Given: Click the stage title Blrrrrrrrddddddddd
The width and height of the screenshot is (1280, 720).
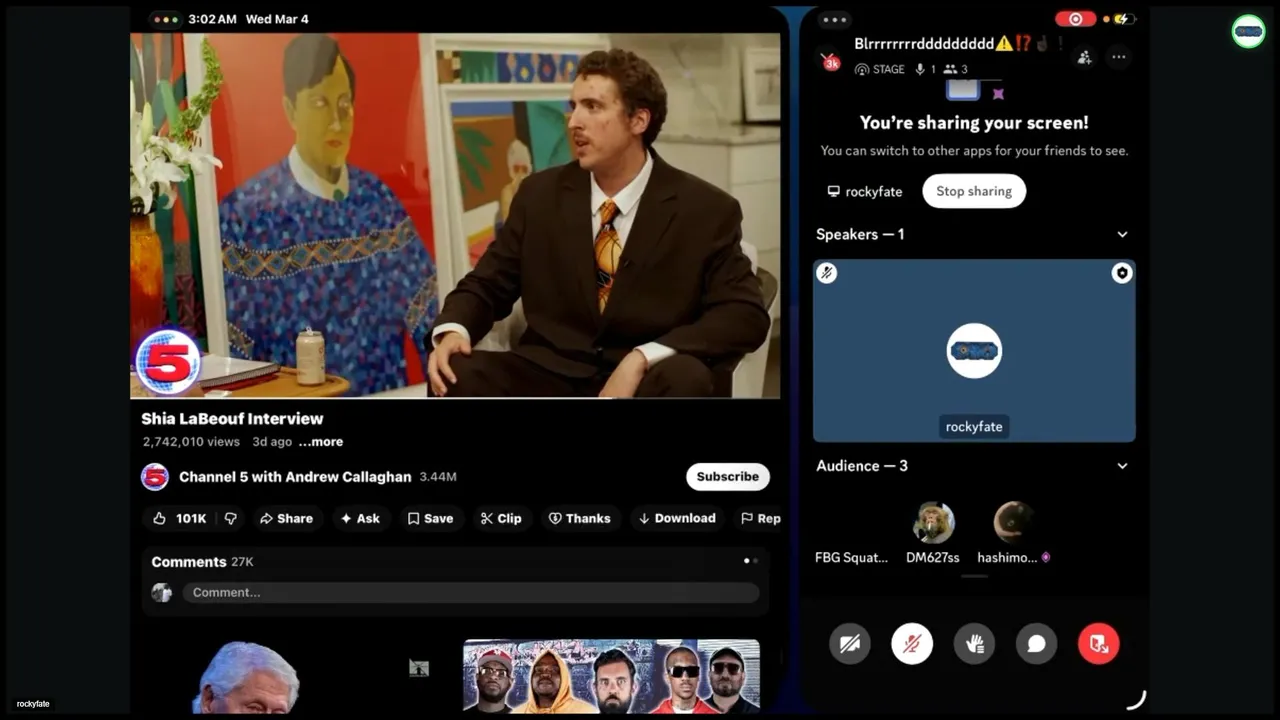Looking at the screenshot, I should pyautogui.click(x=924, y=43).
